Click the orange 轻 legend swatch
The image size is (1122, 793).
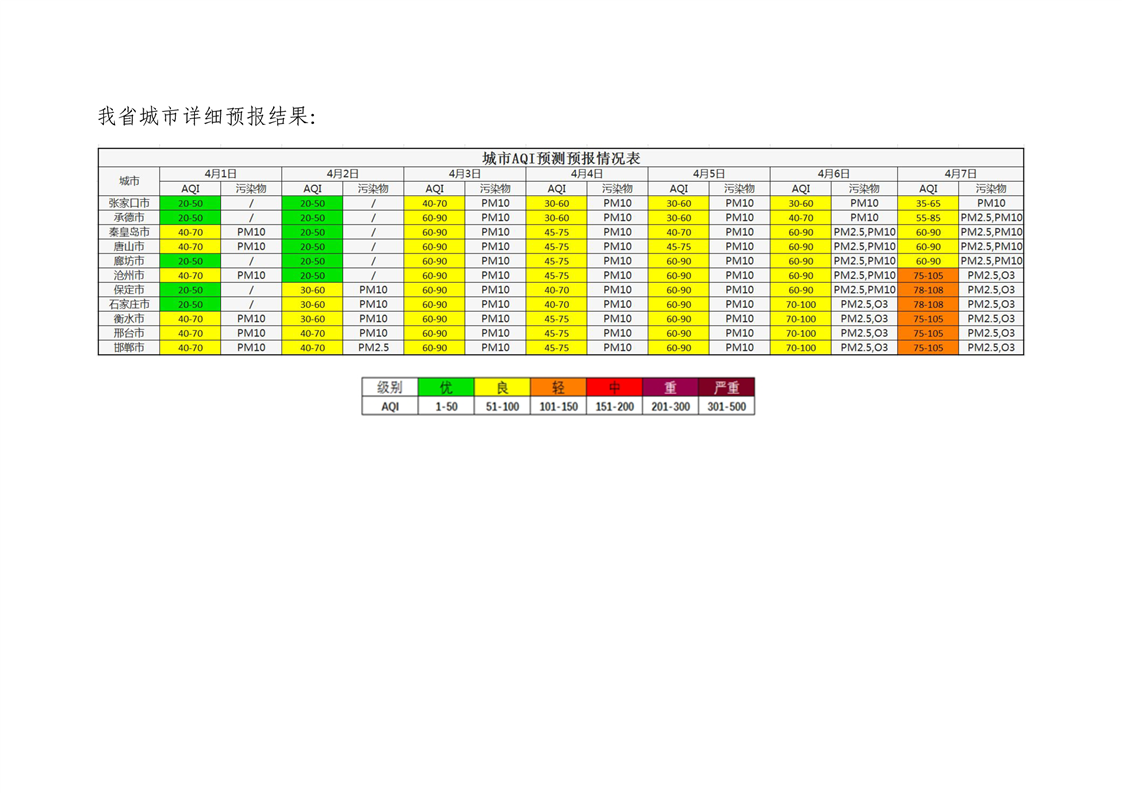[x=559, y=388]
